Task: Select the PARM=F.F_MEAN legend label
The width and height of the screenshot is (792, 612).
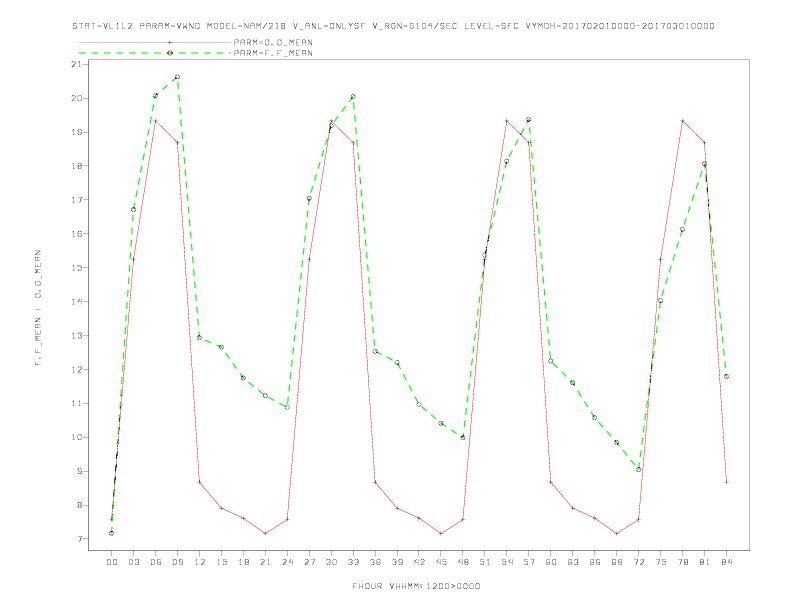Action: [x=273, y=53]
